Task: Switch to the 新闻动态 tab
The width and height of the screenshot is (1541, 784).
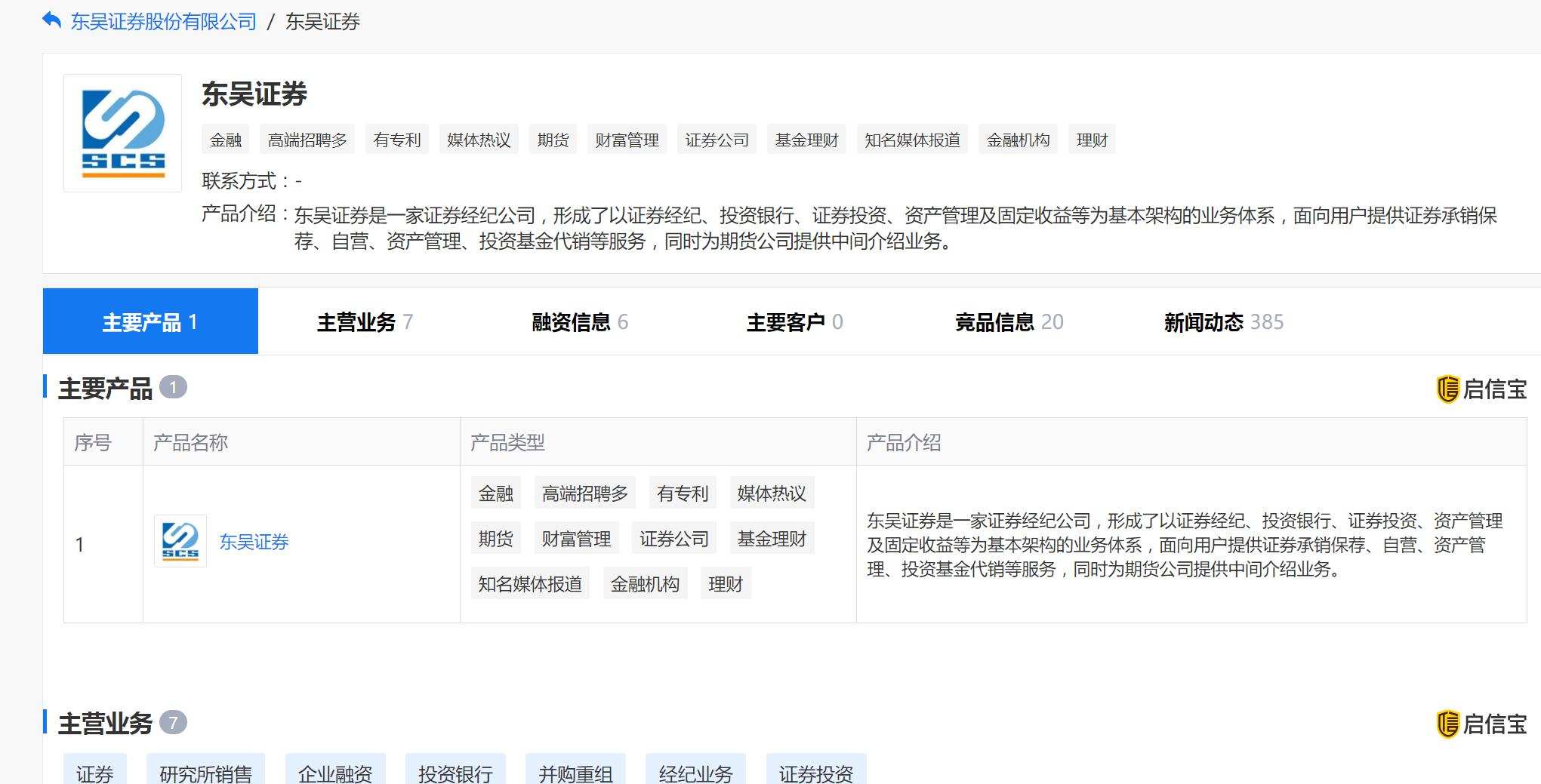Action: pyautogui.click(x=1223, y=322)
